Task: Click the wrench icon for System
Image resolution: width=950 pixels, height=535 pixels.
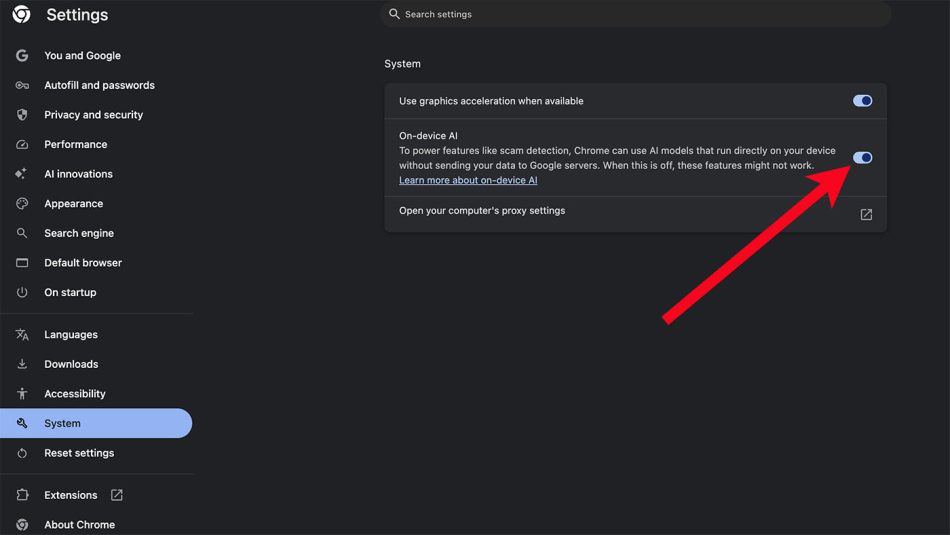Action: 22,423
